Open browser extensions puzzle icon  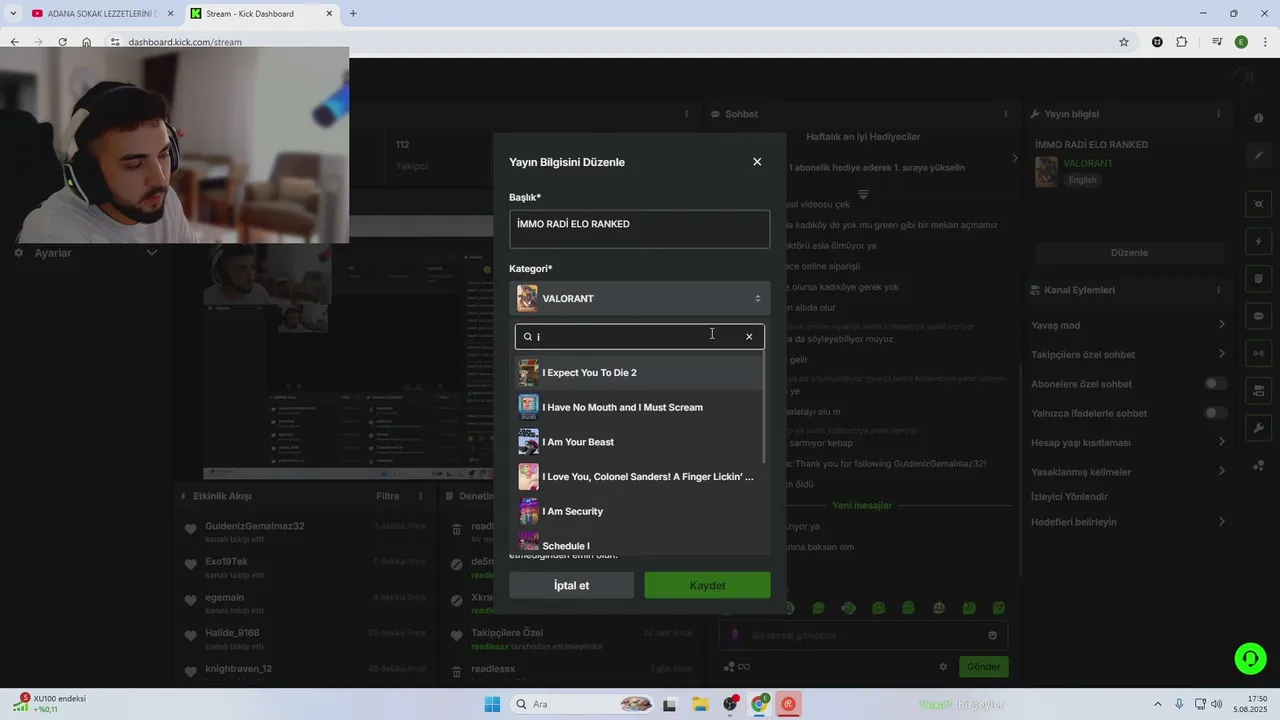(x=1182, y=42)
